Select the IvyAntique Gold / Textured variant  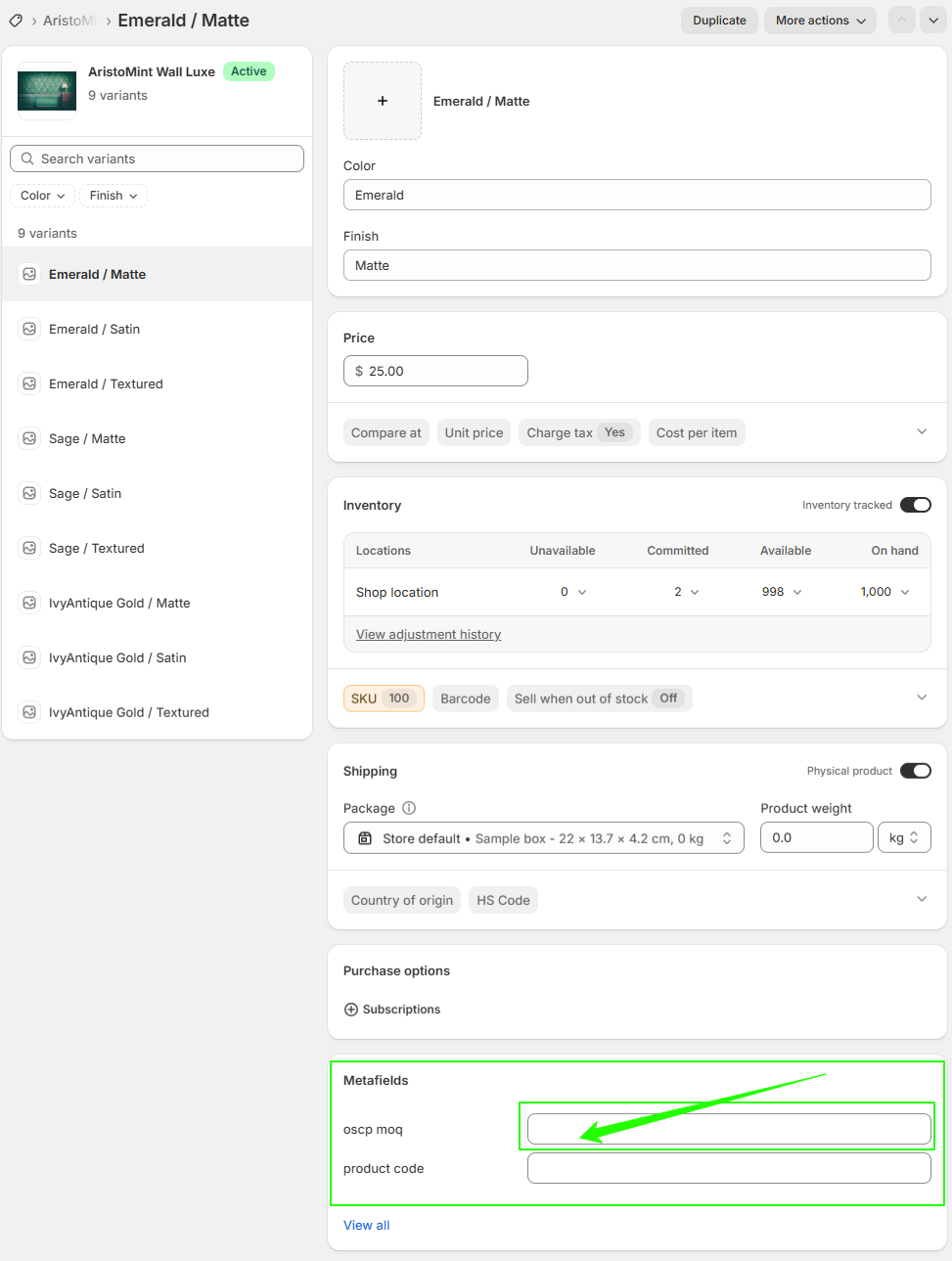[x=126, y=712]
